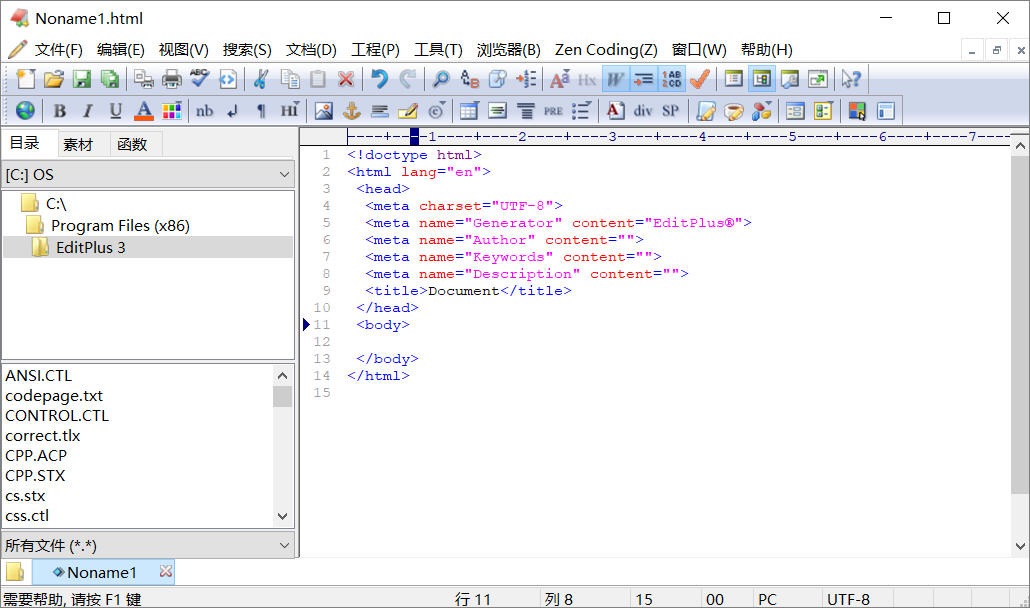
Task: Click the spell check ABC icon
Action: pos(199,79)
